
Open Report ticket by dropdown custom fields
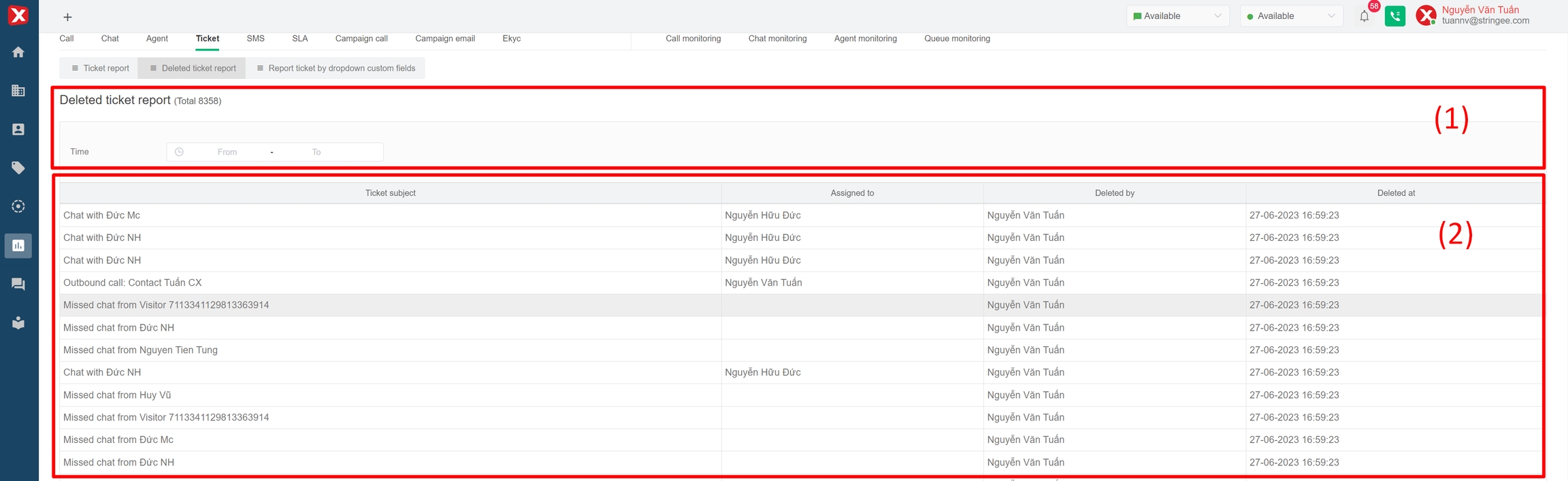(336, 68)
